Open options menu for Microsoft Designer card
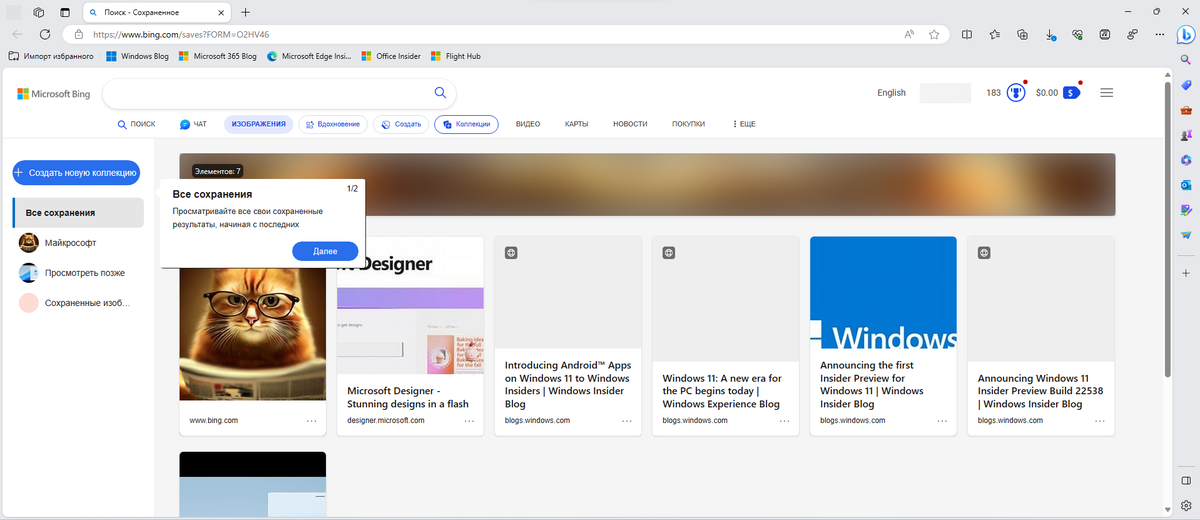Screen dimensions: 1200x520 [469, 421]
